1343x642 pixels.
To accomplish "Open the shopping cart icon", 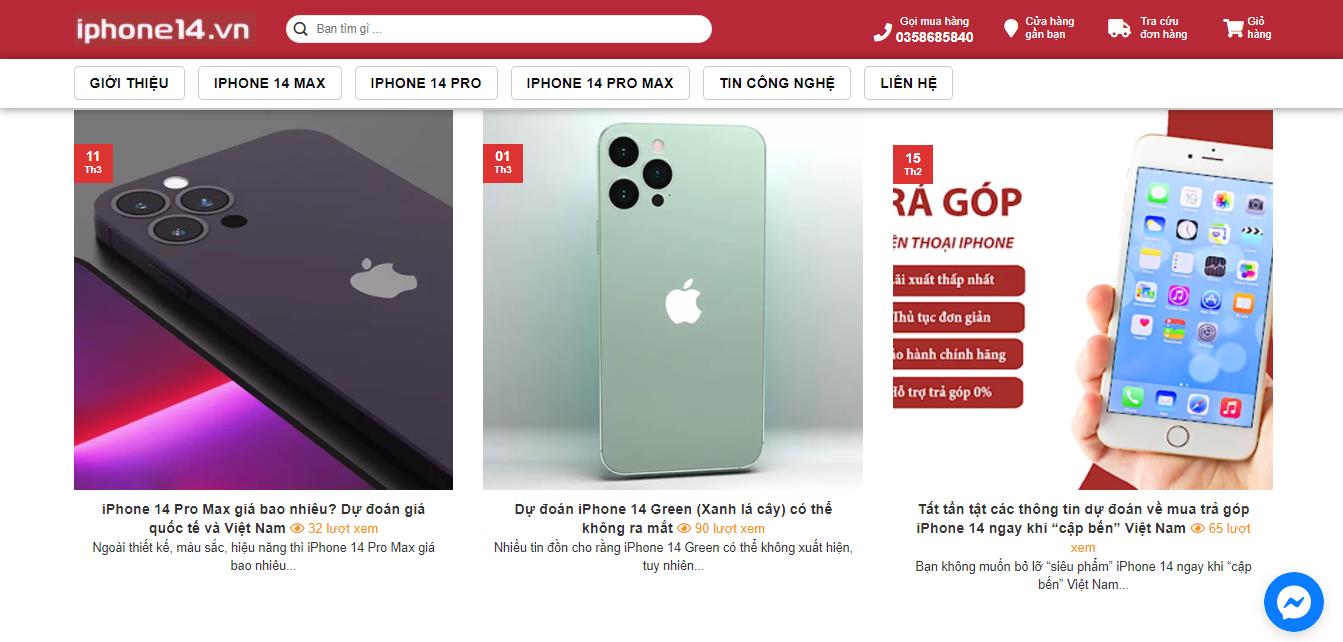I will click(x=1233, y=29).
